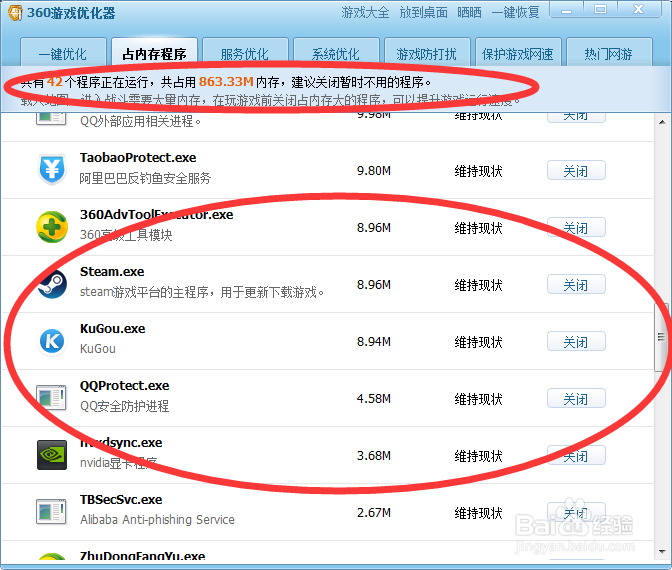Click the ZhuDongFangYu.exe process name
The width and height of the screenshot is (672, 570).
coord(142,556)
